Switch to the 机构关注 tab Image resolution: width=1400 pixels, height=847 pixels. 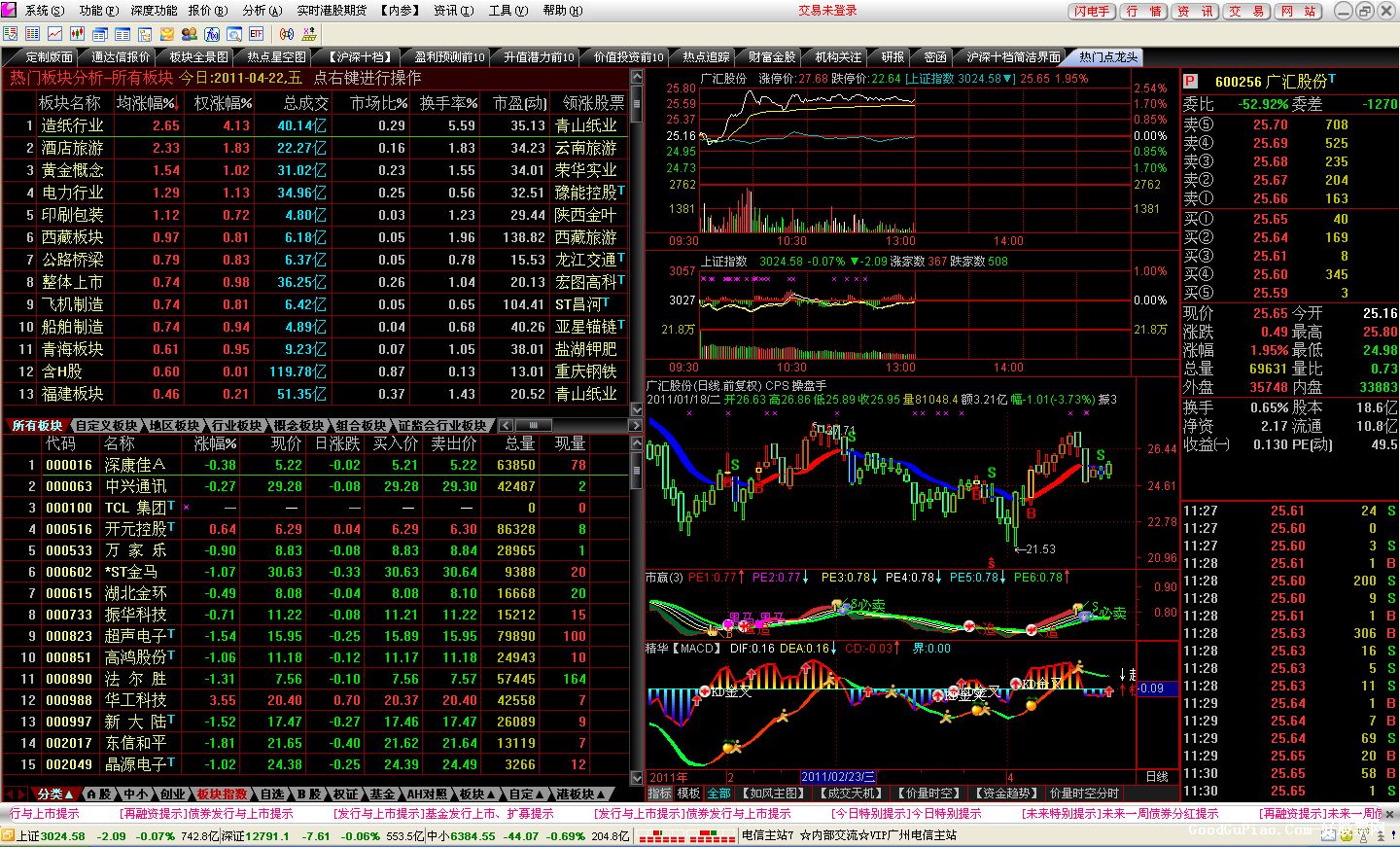pyautogui.click(x=837, y=57)
